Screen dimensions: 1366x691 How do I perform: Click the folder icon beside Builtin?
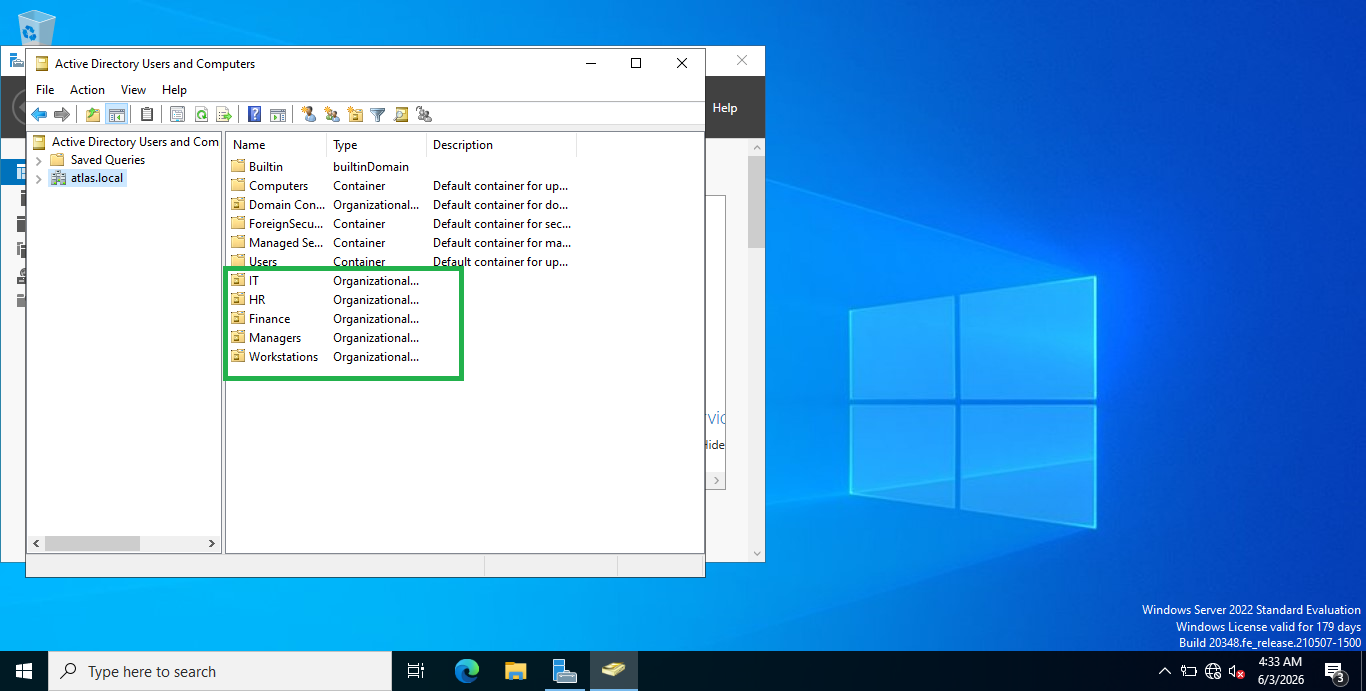click(x=238, y=167)
